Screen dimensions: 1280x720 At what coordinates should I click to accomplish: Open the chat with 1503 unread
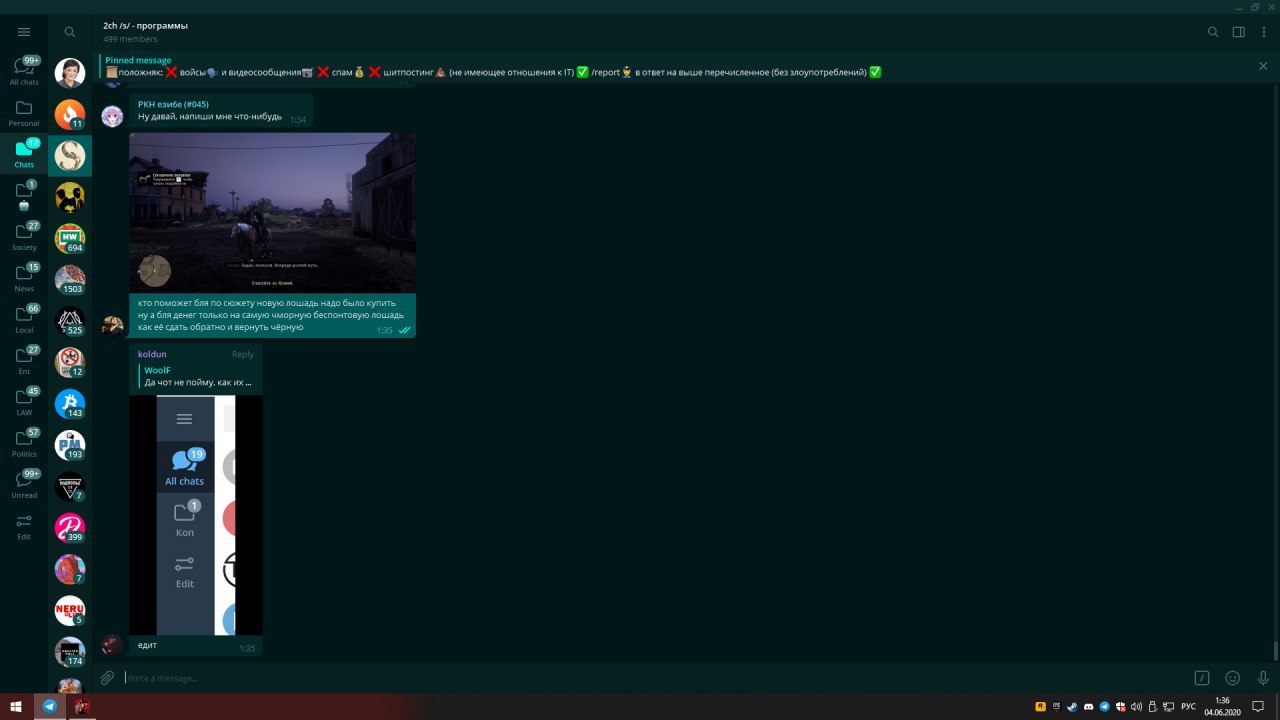click(70, 280)
